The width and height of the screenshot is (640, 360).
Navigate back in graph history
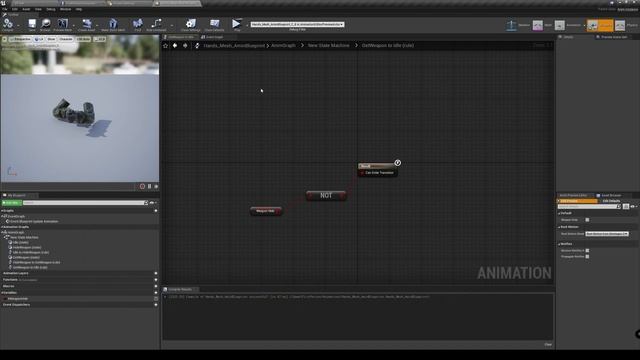click(x=175, y=46)
